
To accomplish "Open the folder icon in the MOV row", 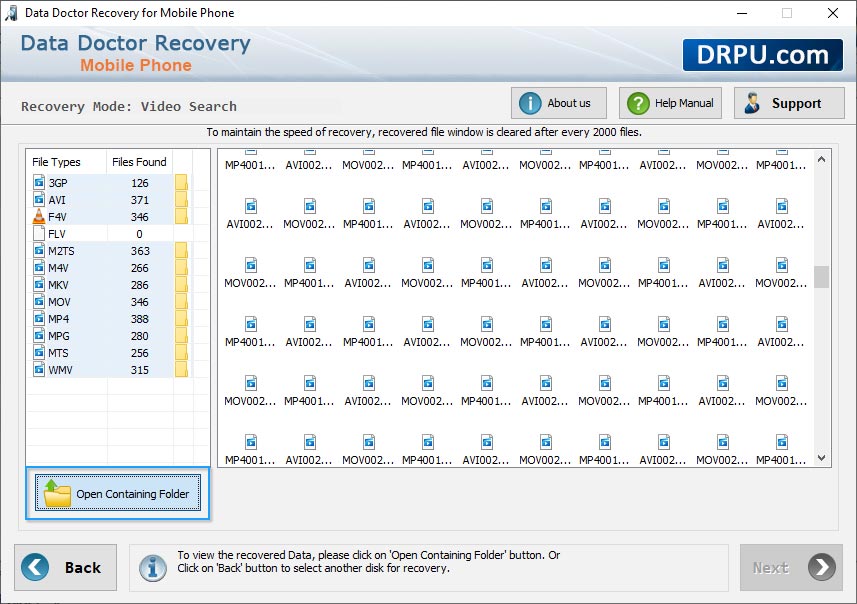I will [181, 301].
